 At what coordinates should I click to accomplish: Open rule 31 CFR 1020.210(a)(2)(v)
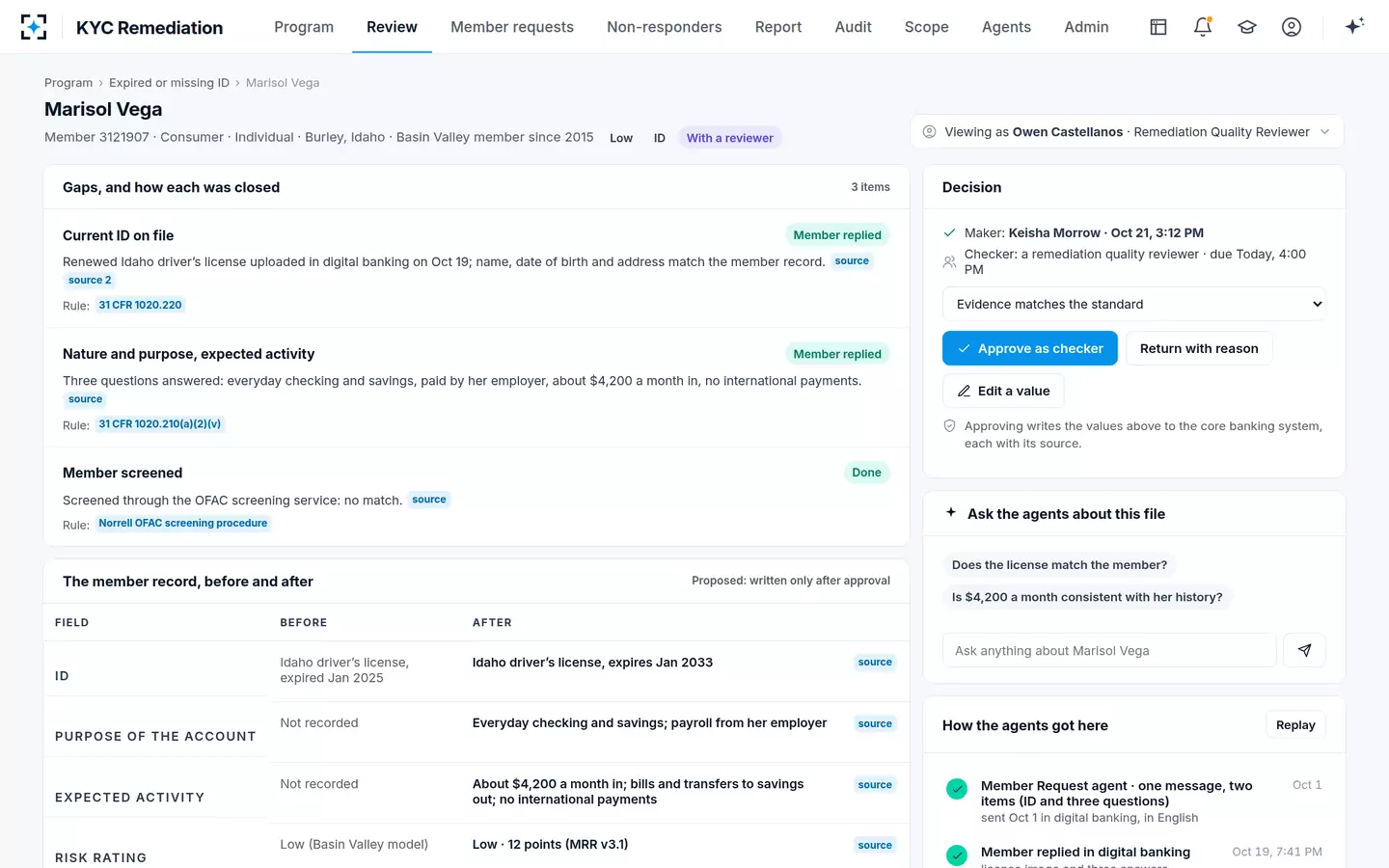(x=160, y=423)
